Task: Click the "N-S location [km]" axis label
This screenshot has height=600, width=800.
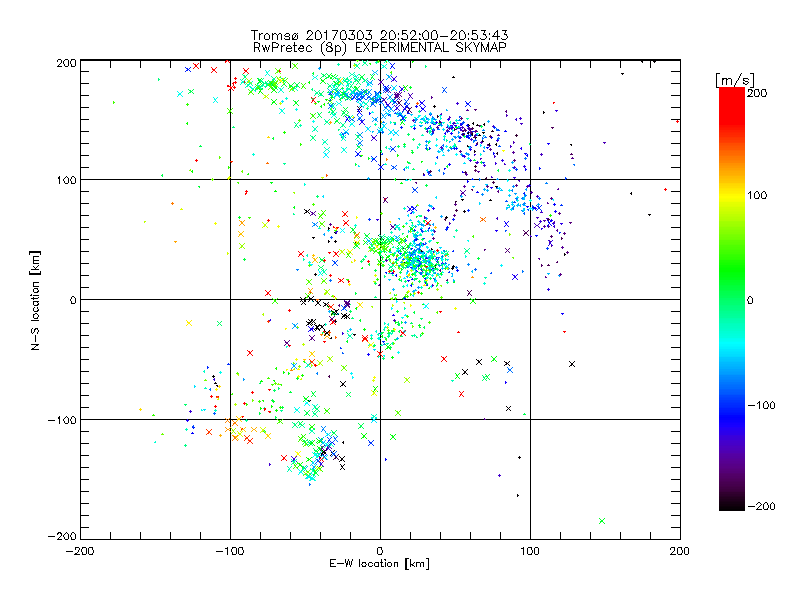Action: point(35,300)
